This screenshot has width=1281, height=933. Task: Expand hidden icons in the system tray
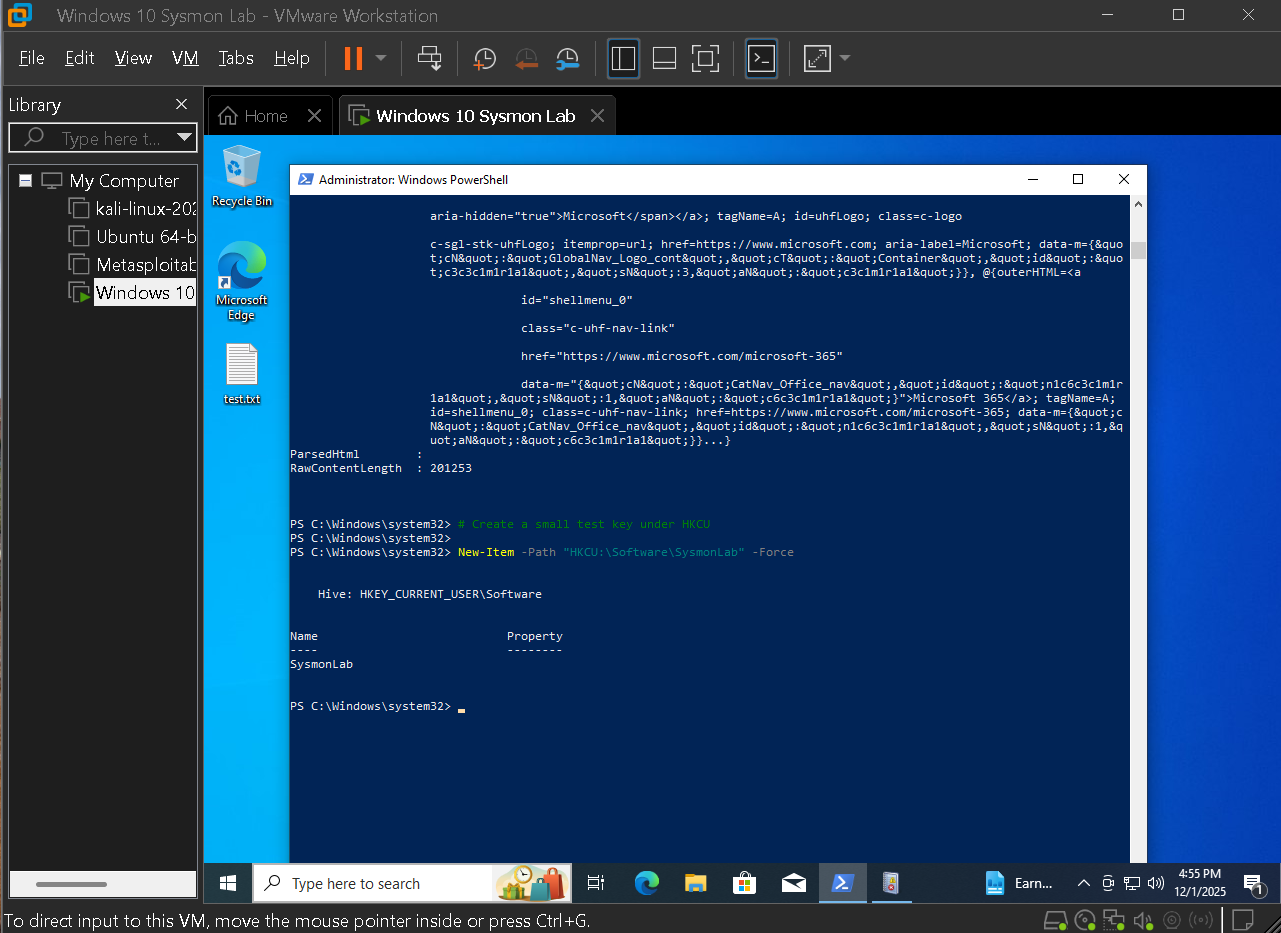point(1083,883)
